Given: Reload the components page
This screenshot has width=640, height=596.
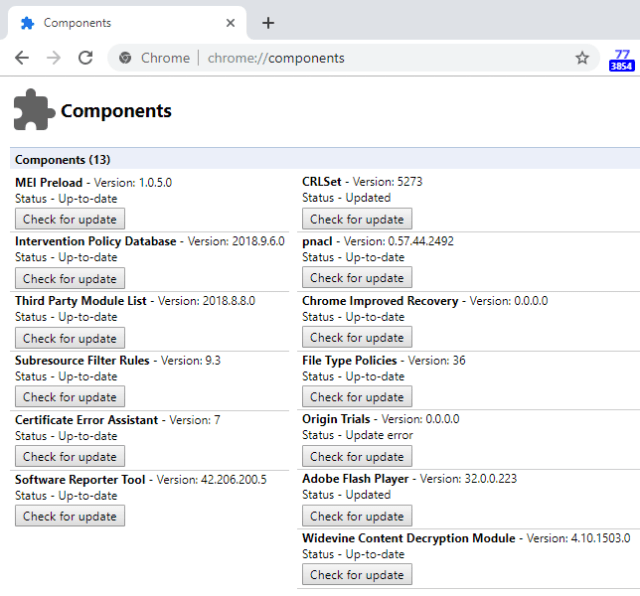Looking at the screenshot, I should click(86, 58).
